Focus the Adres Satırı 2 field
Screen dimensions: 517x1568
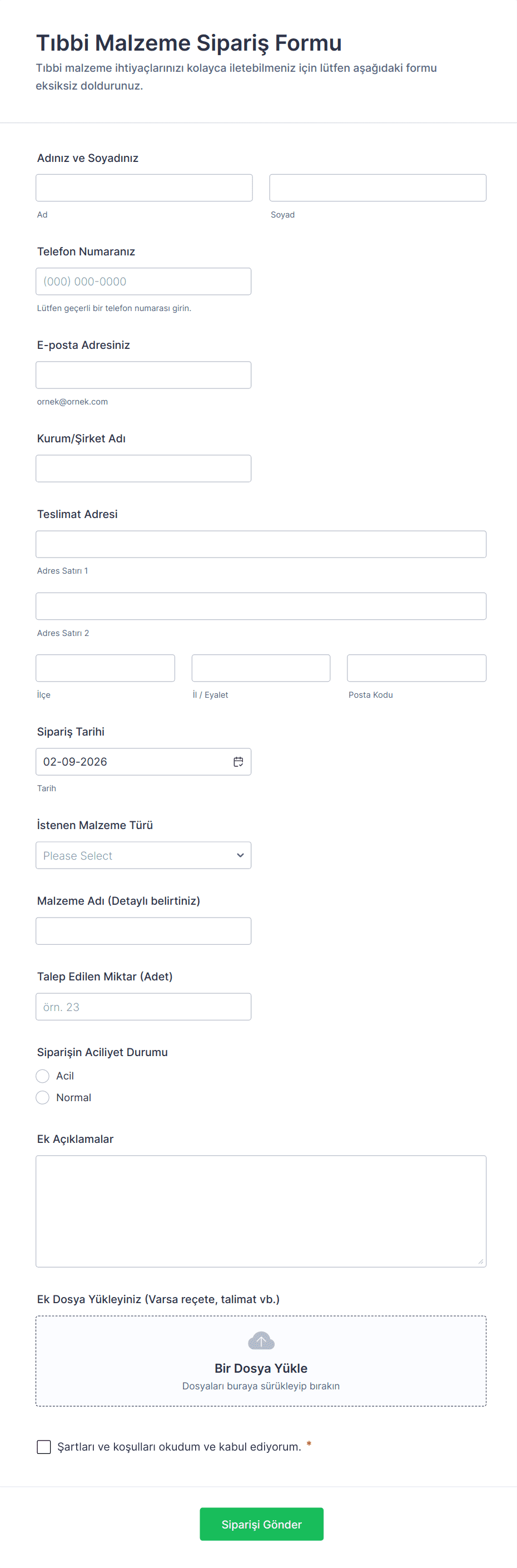coord(260,607)
